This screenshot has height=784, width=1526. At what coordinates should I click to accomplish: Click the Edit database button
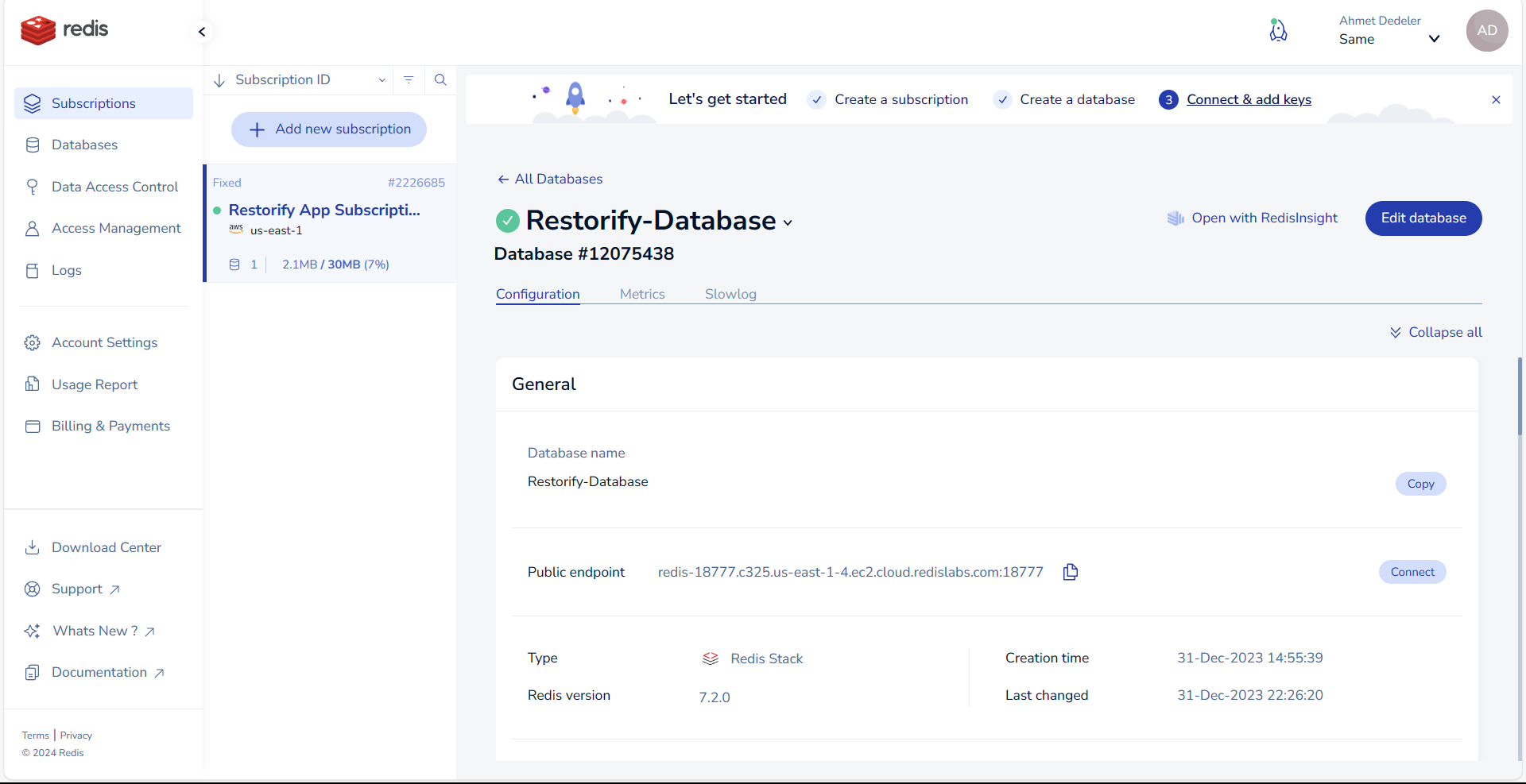[x=1423, y=218]
